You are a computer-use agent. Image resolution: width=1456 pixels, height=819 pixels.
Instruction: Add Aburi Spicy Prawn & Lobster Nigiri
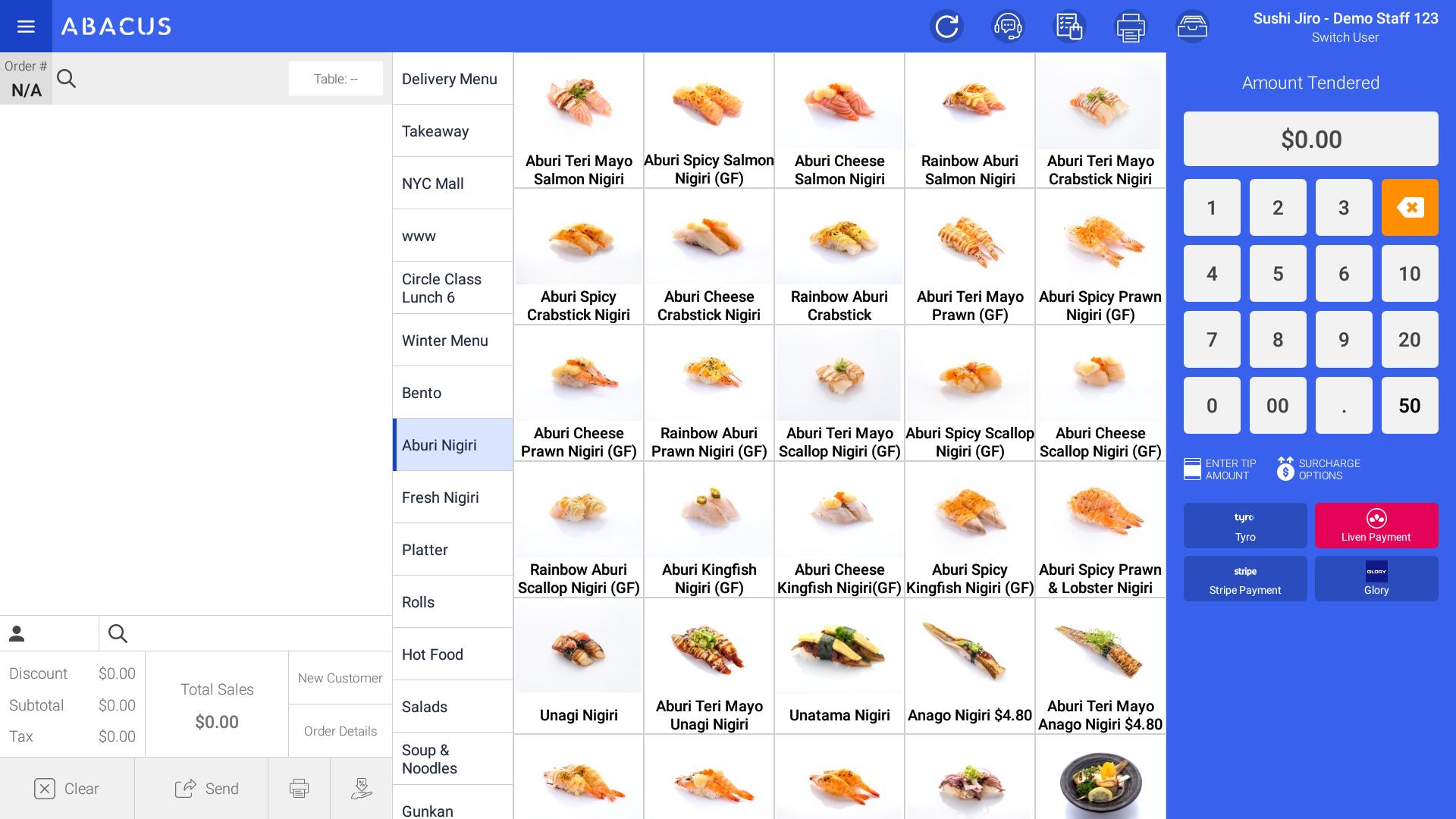click(x=1100, y=530)
